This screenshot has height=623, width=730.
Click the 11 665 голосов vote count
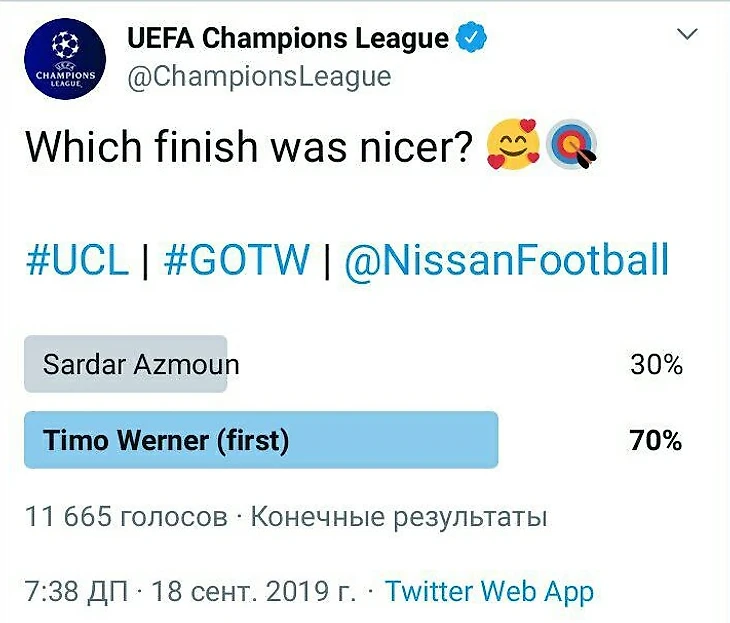[x=126, y=518]
